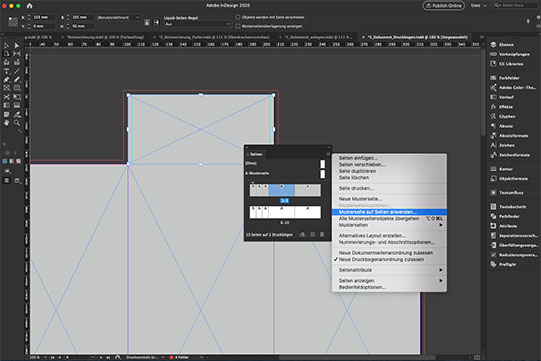Open the Farbfelder panel
The image size is (541, 361).
[x=505, y=78]
